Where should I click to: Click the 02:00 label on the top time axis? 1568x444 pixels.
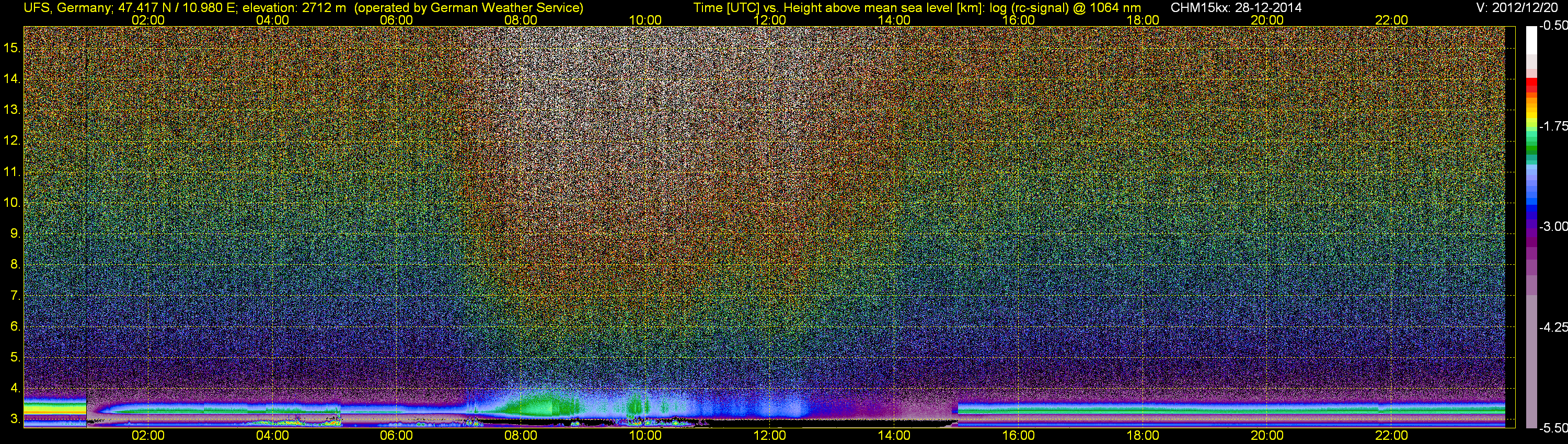pos(148,20)
